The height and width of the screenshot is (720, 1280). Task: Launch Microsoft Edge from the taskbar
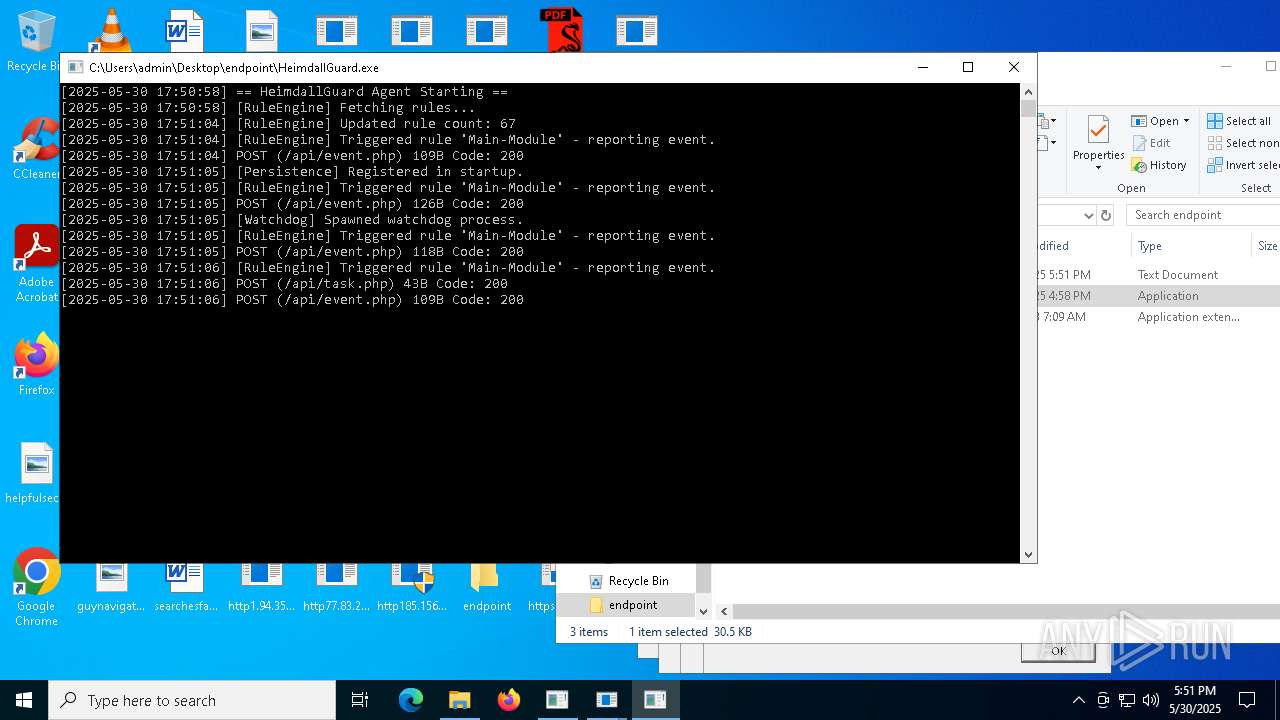coord(411,700)
